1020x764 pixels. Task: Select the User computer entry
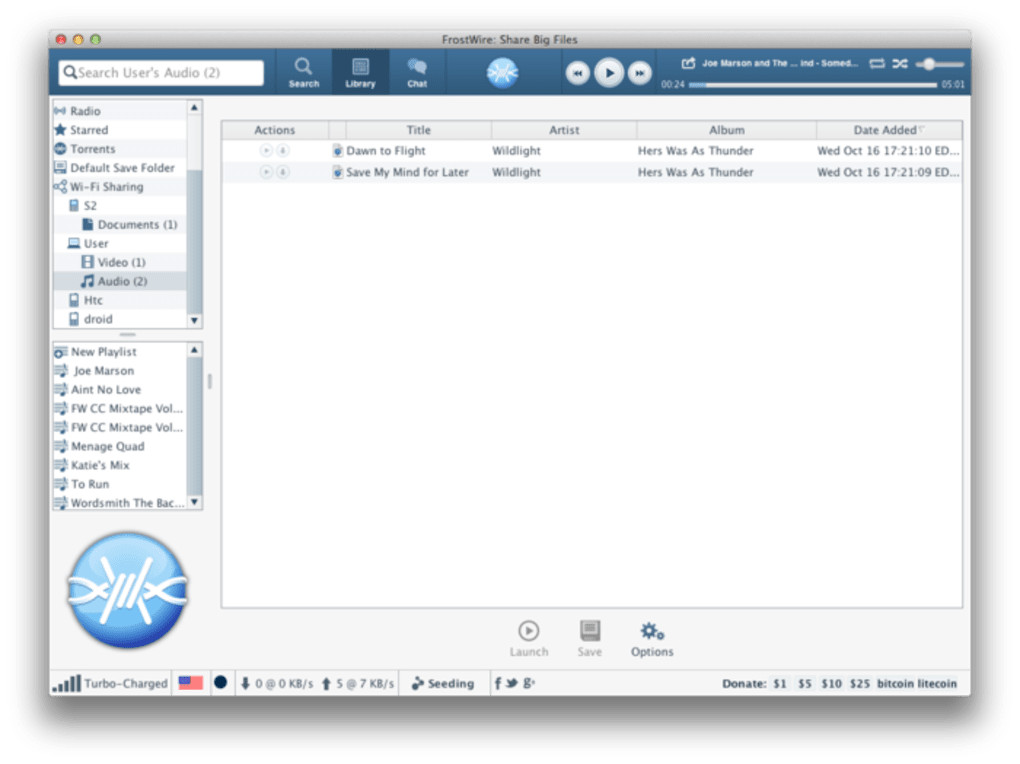(x=120, y=243)
